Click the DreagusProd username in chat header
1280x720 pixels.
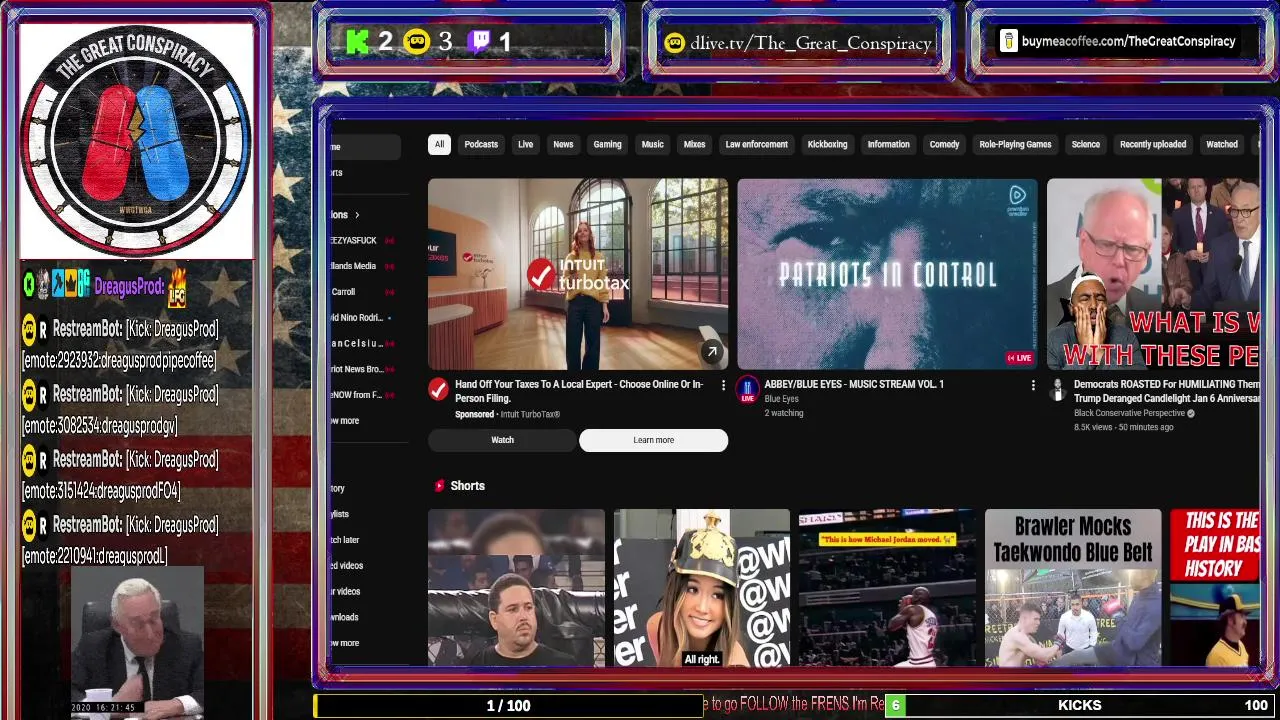pyautogui.click(x=129, y=287)
